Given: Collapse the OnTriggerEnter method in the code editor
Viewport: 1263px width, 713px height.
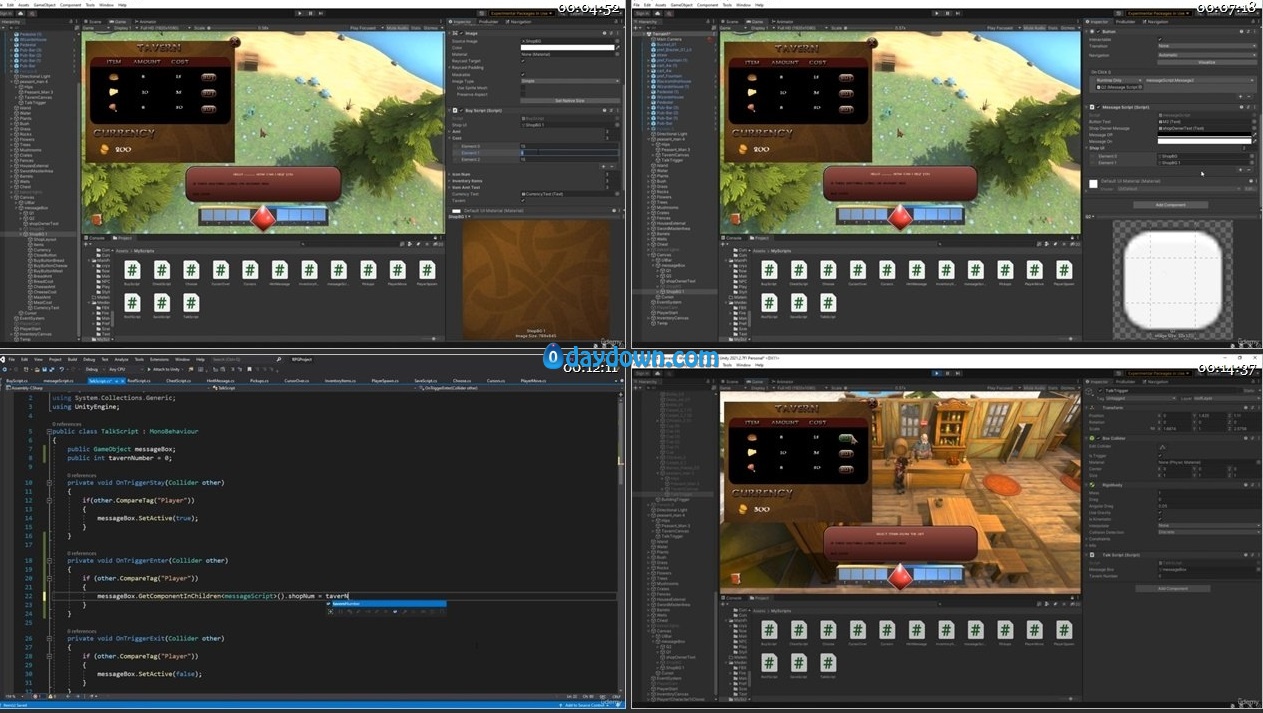Looking at the screenshot, I should tap(49, 561).
